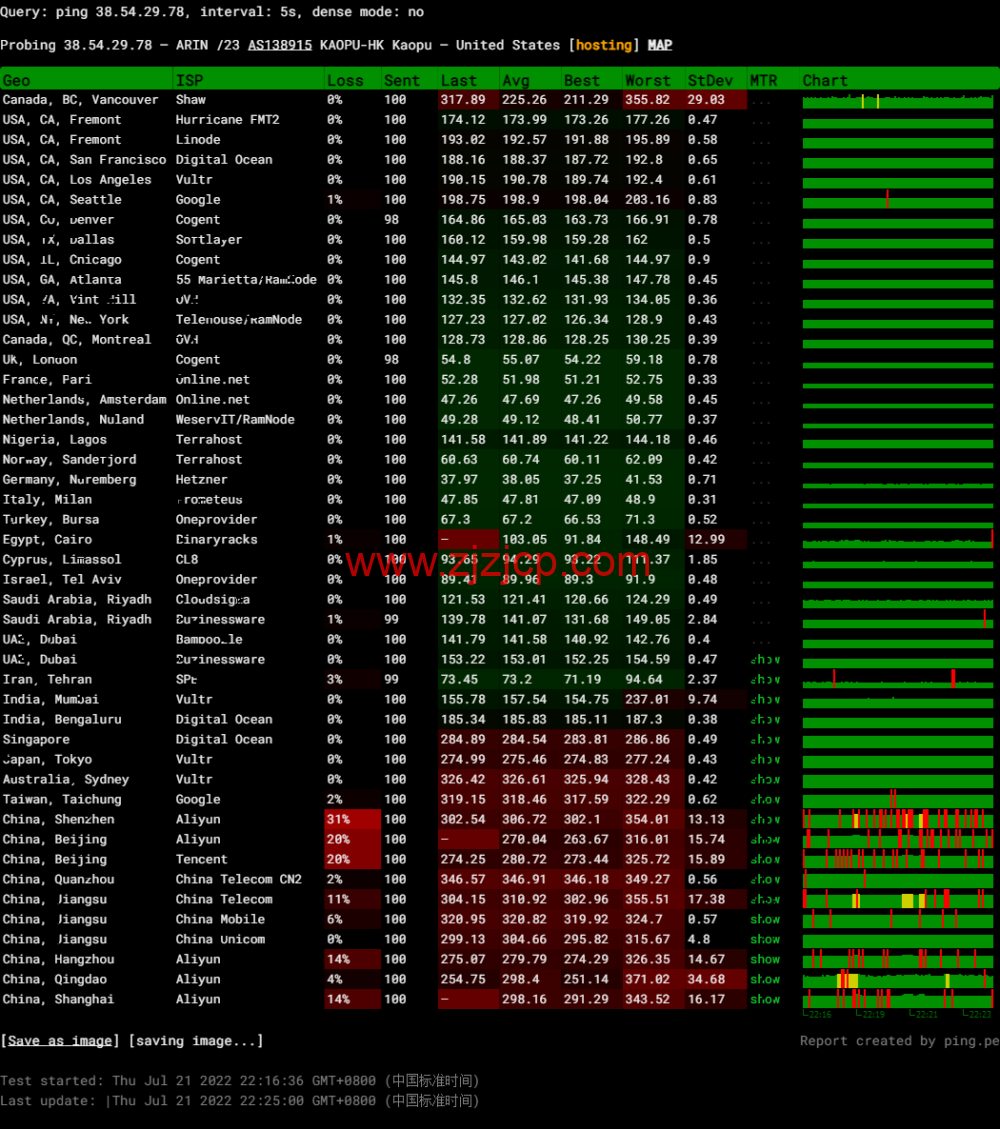
Task: Open MTR for Iran, Tehran row
Action: (765, 680)
